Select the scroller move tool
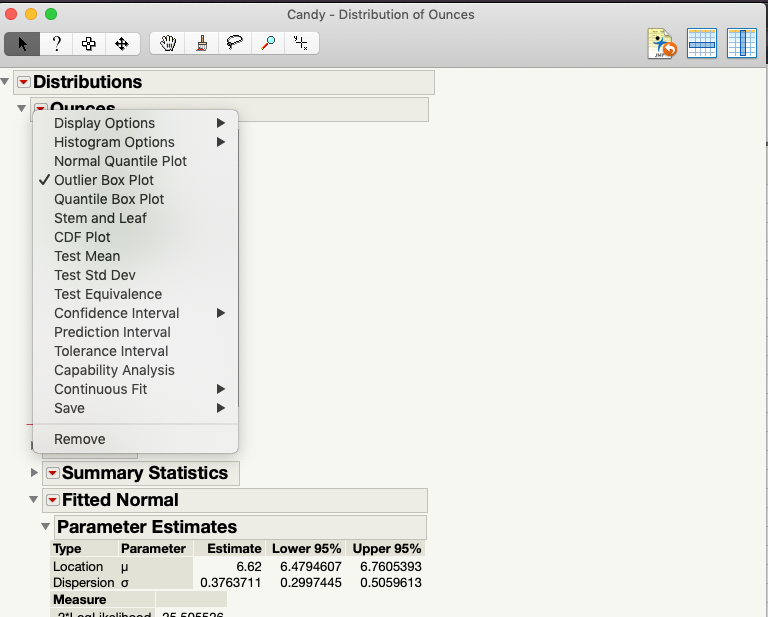Image resolution: width=768 pixels, height=617 pixels. [122, 44]
